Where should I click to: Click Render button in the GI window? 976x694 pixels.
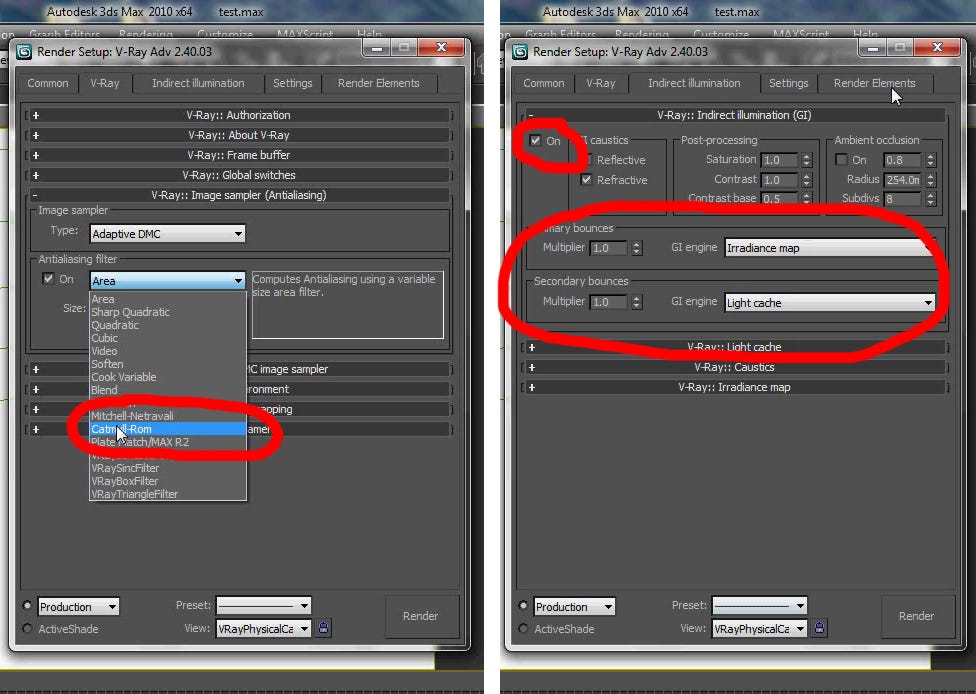click(917, 616)
